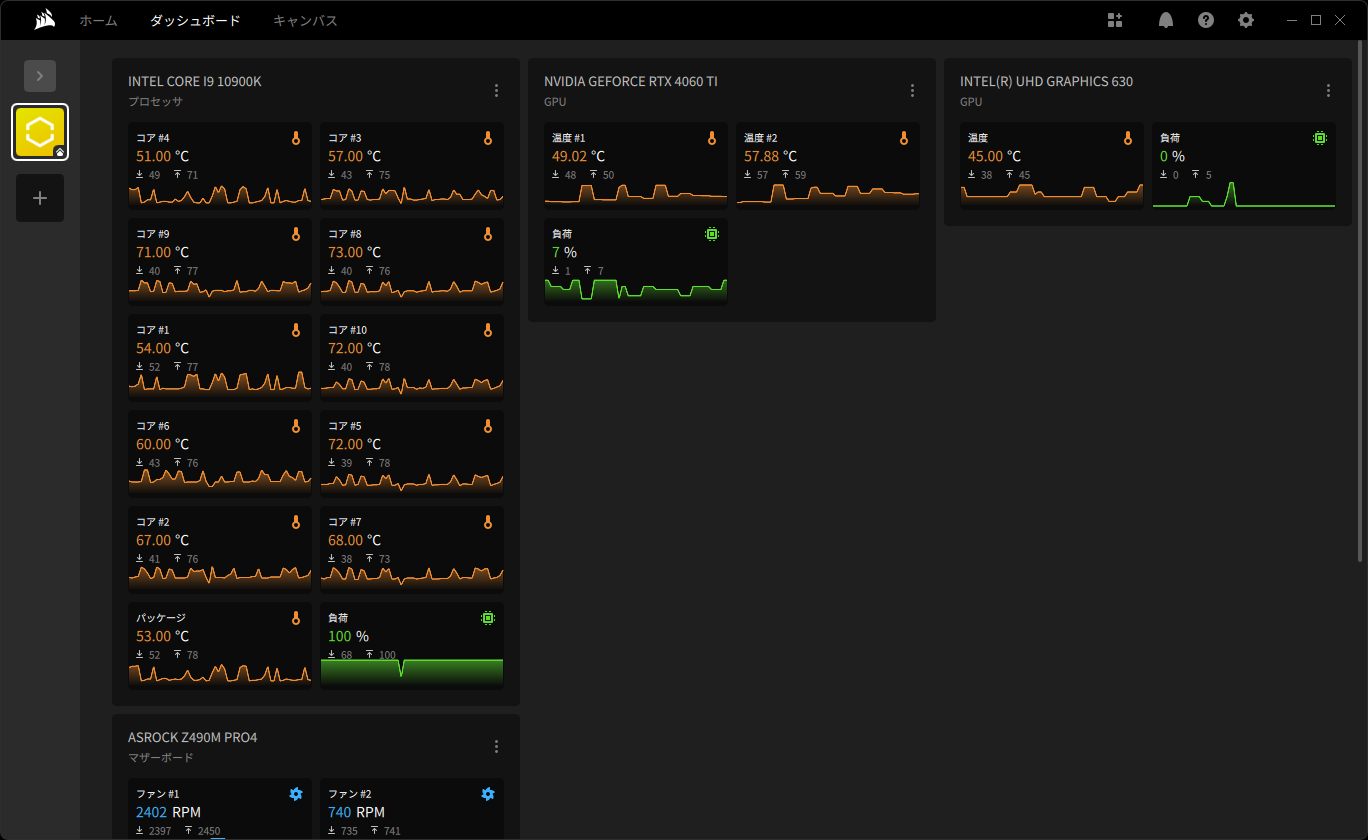This screenshot has width=1368, height=840.
Task: Click thermometer icon on コア #4 tile
Action: click(295, 138)
